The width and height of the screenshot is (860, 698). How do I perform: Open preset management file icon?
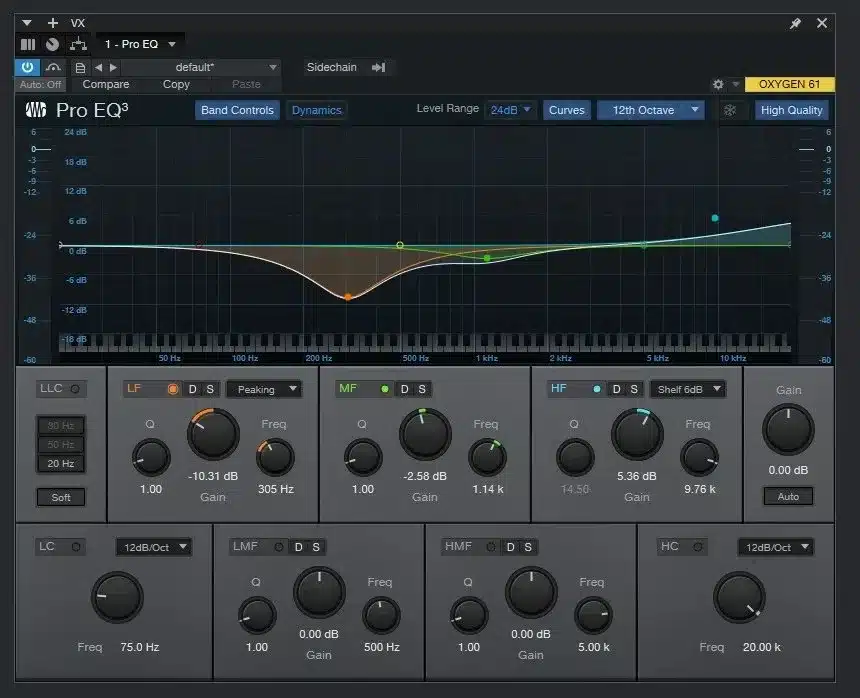(x=80, y=67)
